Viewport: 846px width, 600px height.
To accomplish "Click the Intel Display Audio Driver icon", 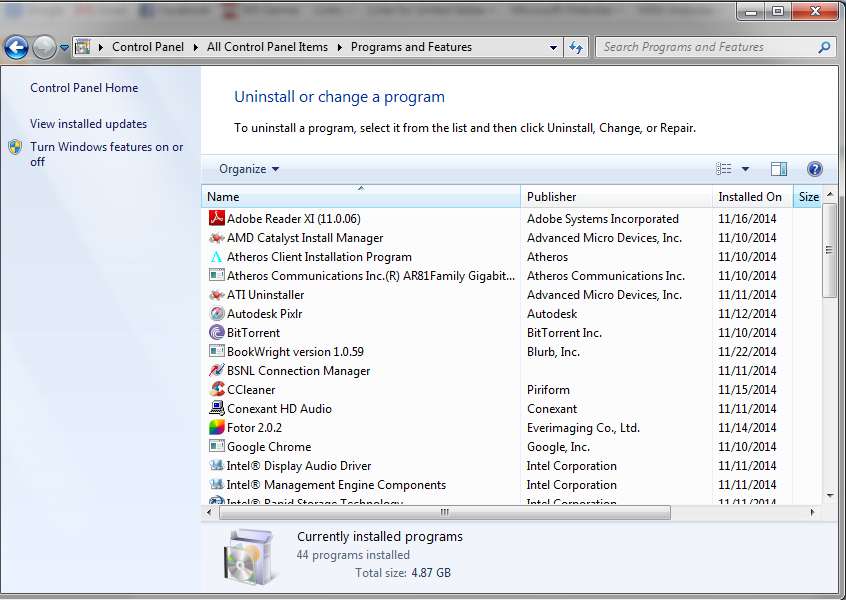I will (216, 465).
